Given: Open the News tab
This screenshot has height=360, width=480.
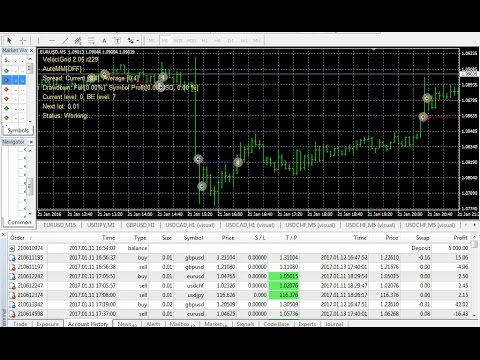Looking at the screenshot, I should point(127,324).
